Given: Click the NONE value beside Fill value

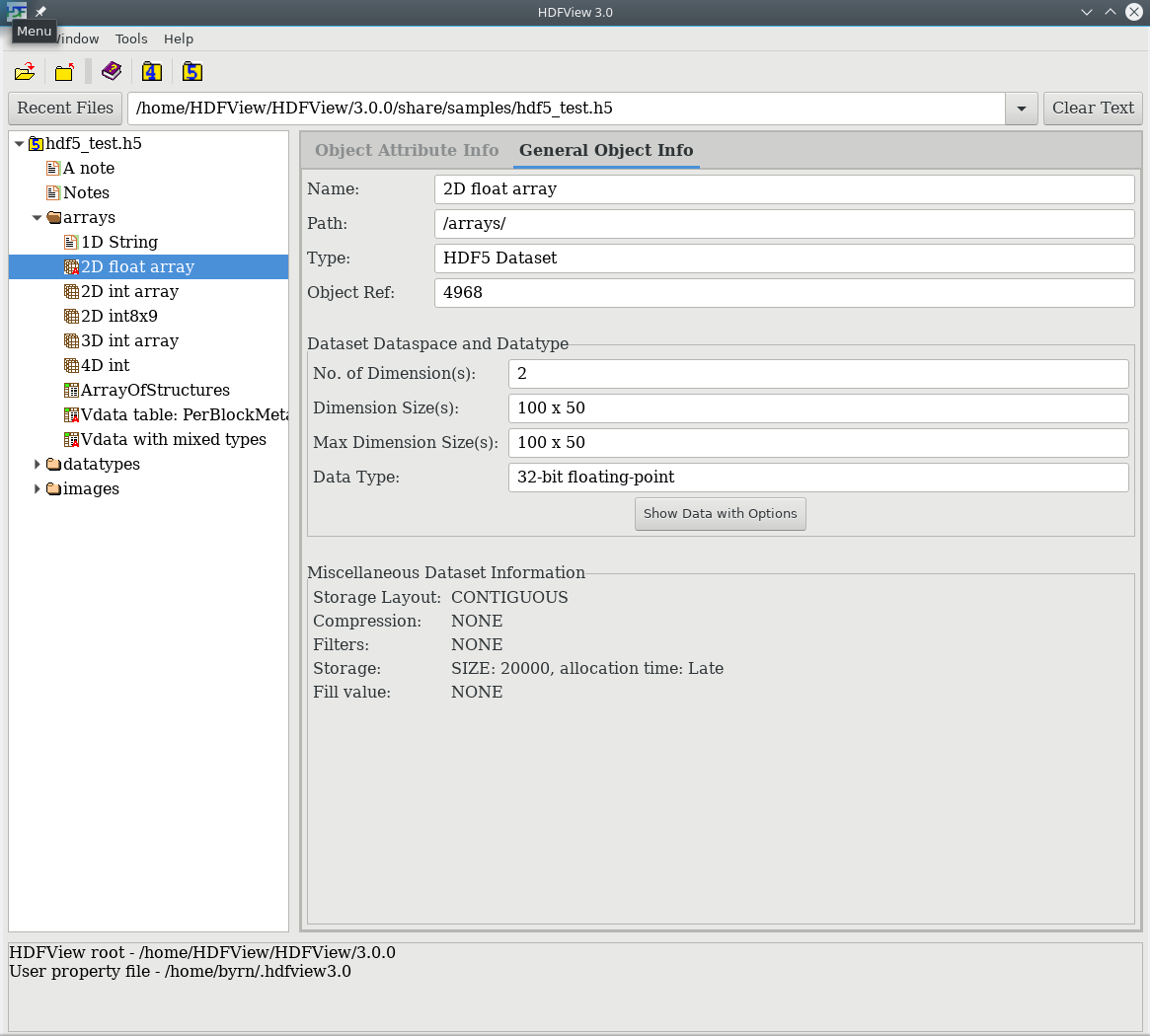Looking at the screenshot, I should 477,692.
